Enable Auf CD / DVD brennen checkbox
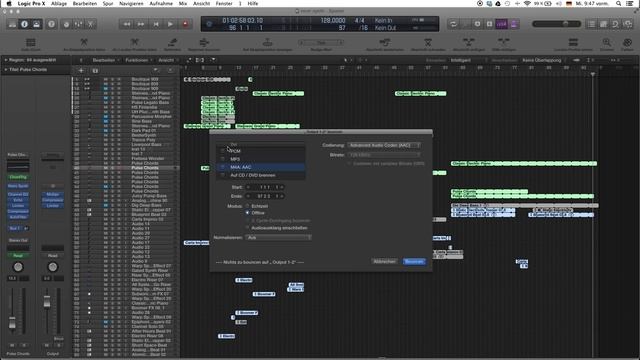640x360 pixels. coord(222,175)
